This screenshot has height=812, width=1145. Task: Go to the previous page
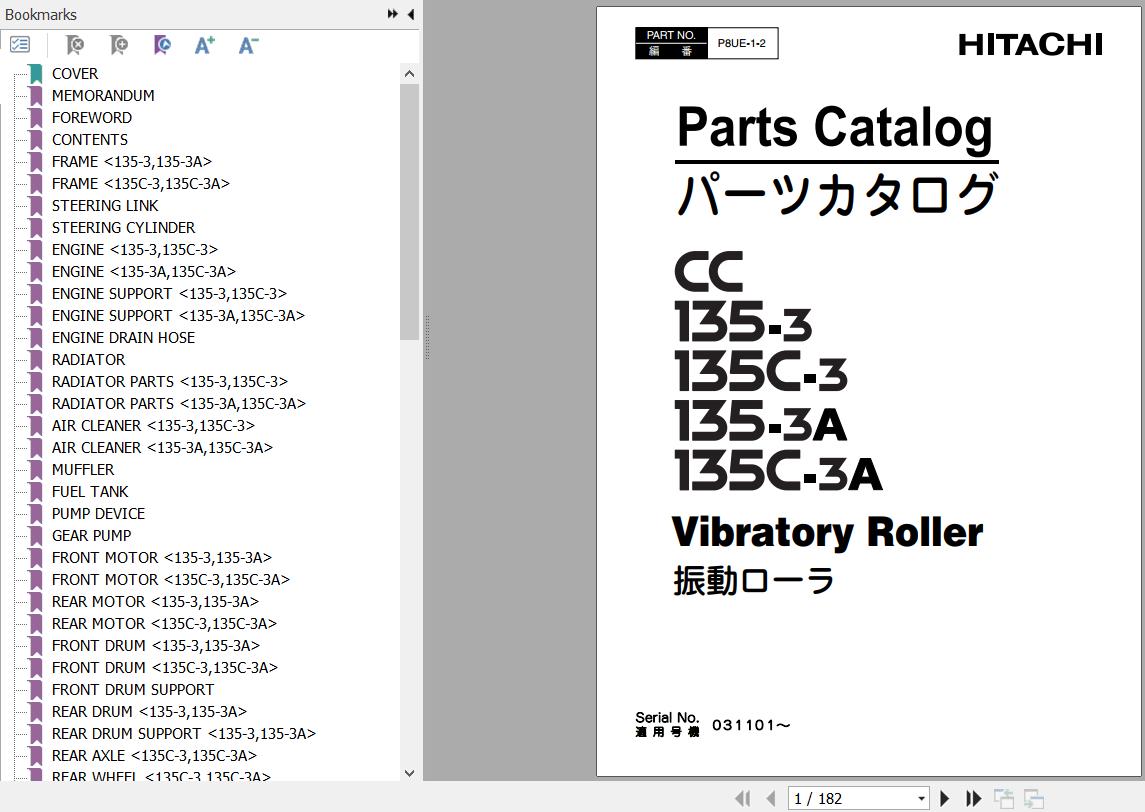pos(770,799)
